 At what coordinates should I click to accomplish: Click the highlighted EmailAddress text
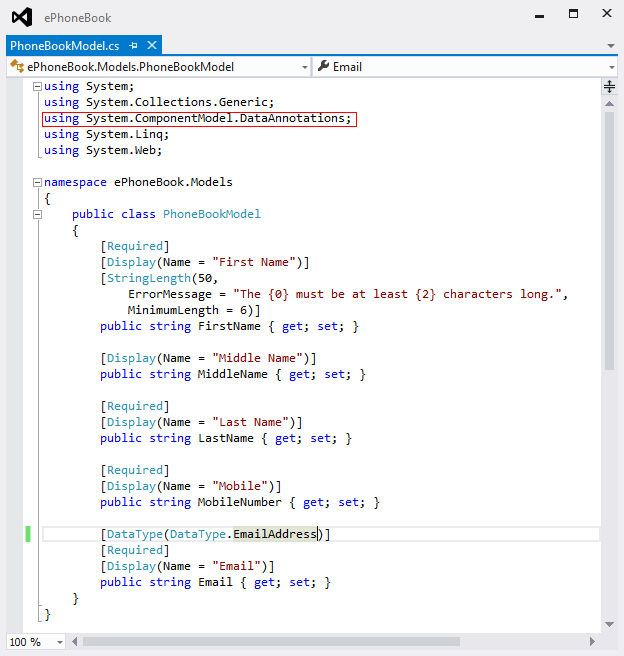(275, 534)
